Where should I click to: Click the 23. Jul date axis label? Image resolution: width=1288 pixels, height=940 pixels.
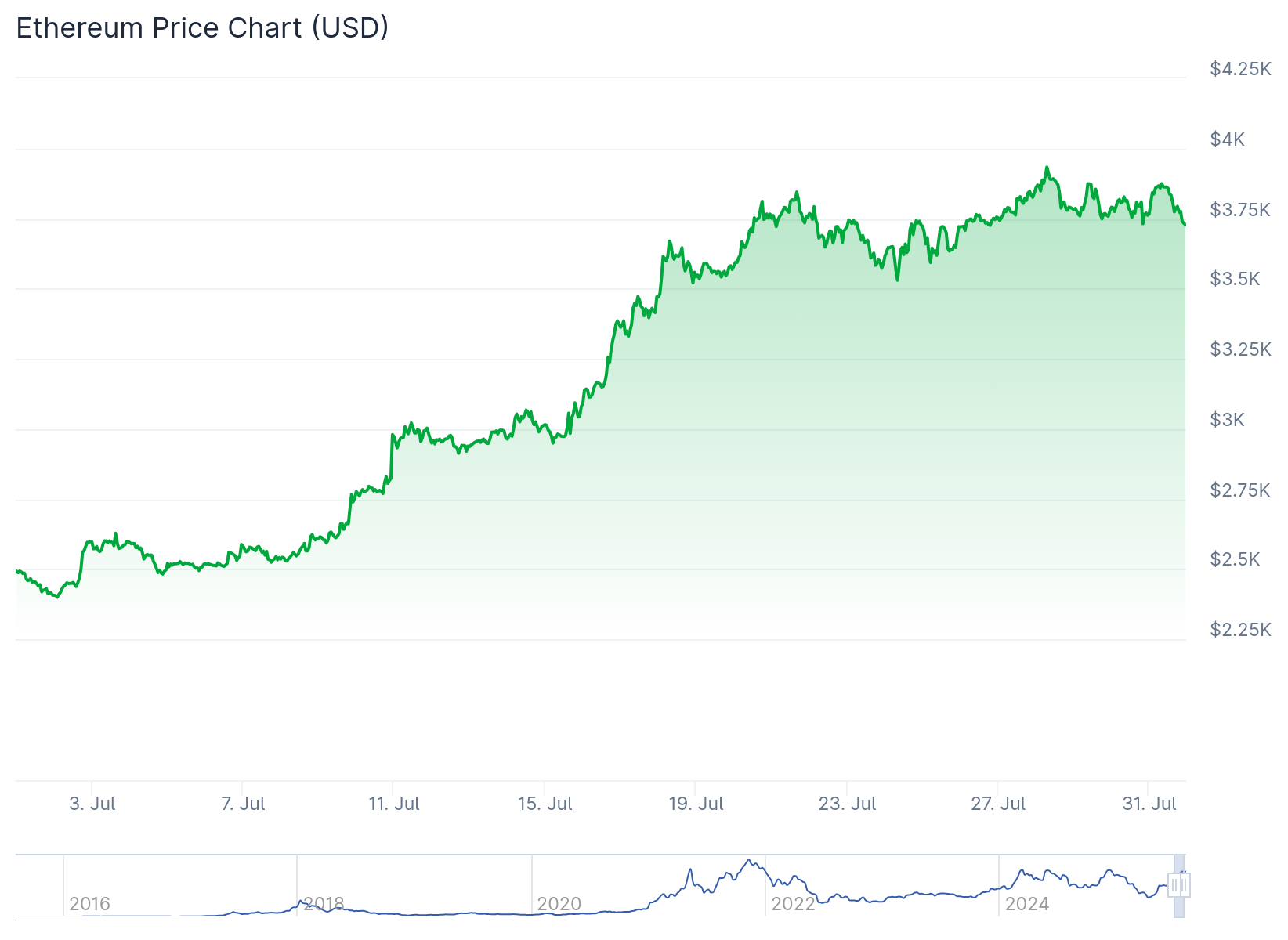[x=847, y=804]
